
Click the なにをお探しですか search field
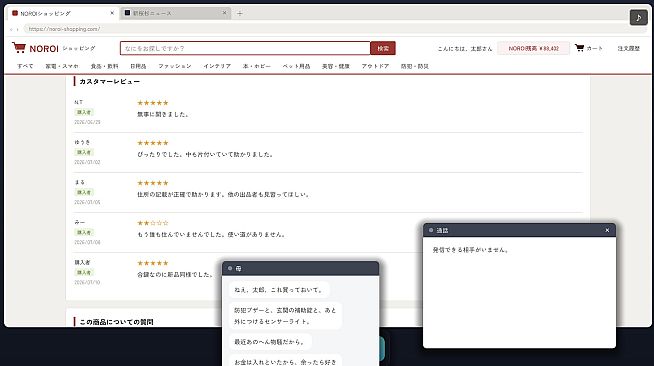tap(245, 48)
